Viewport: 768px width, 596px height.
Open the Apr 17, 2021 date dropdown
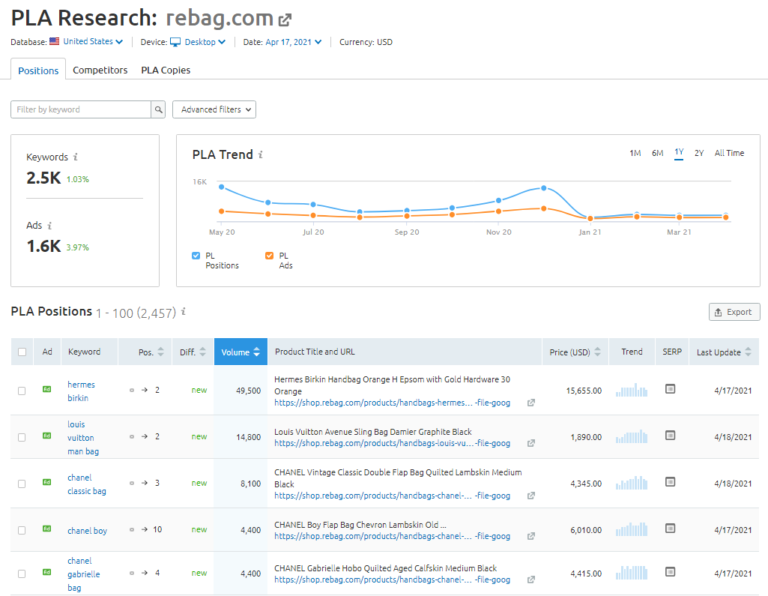point(293,42)
